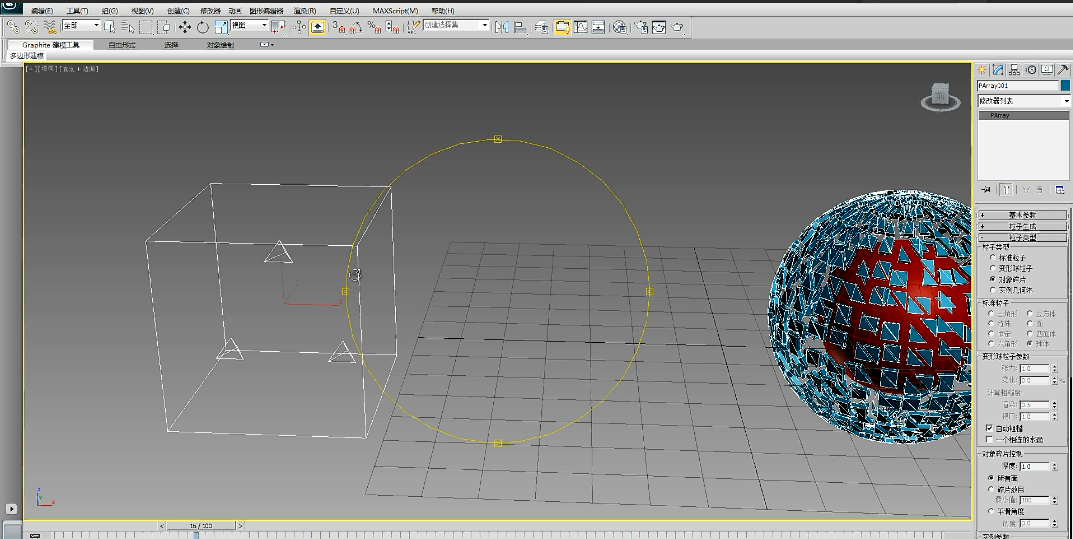This screenshot has height=539, width=1073.
Task: Open the Views (V) menu
Action: 142,11
